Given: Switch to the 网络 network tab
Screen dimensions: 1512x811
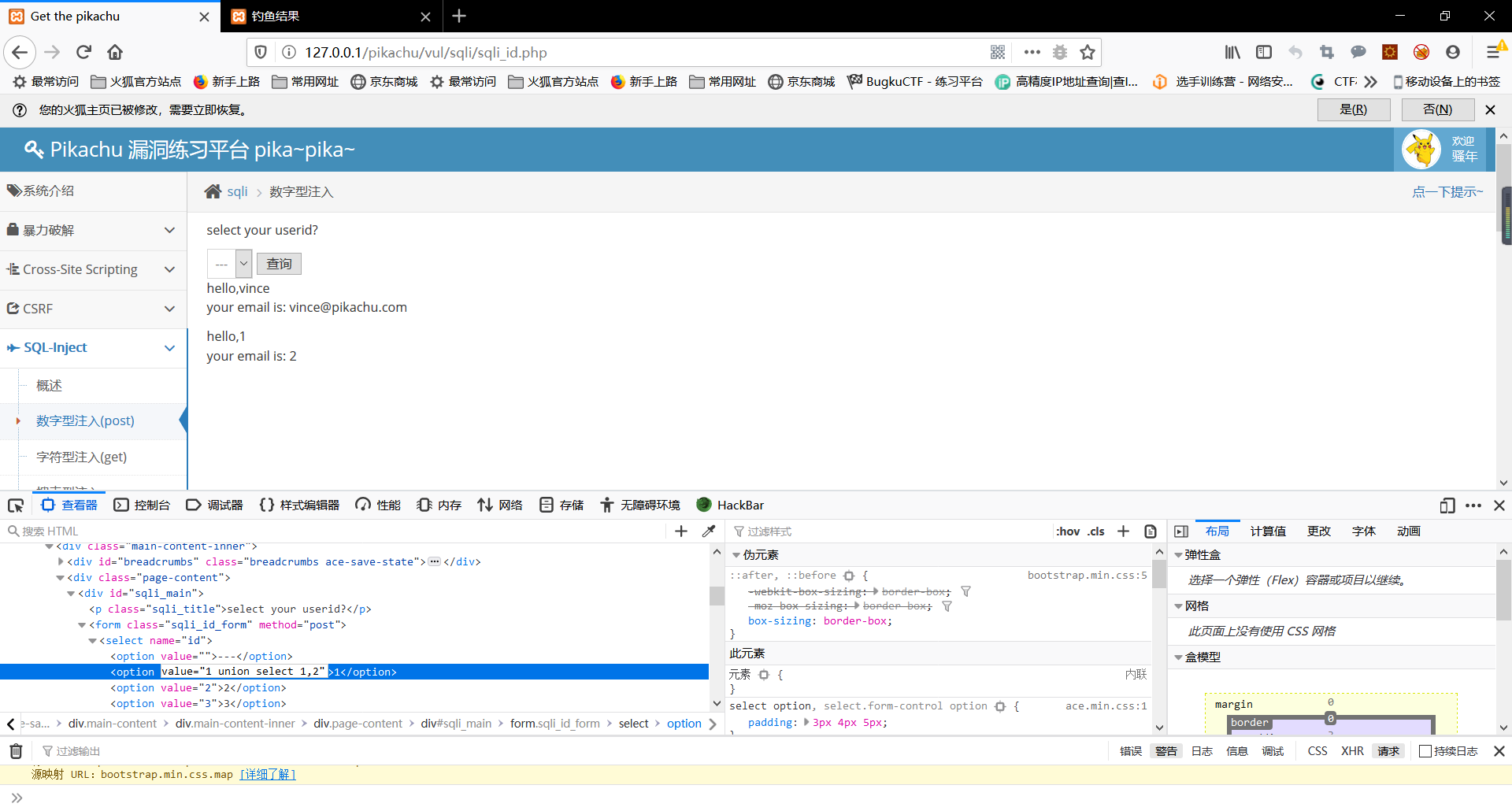Looking at the screenshot, I should coord(500,505).
